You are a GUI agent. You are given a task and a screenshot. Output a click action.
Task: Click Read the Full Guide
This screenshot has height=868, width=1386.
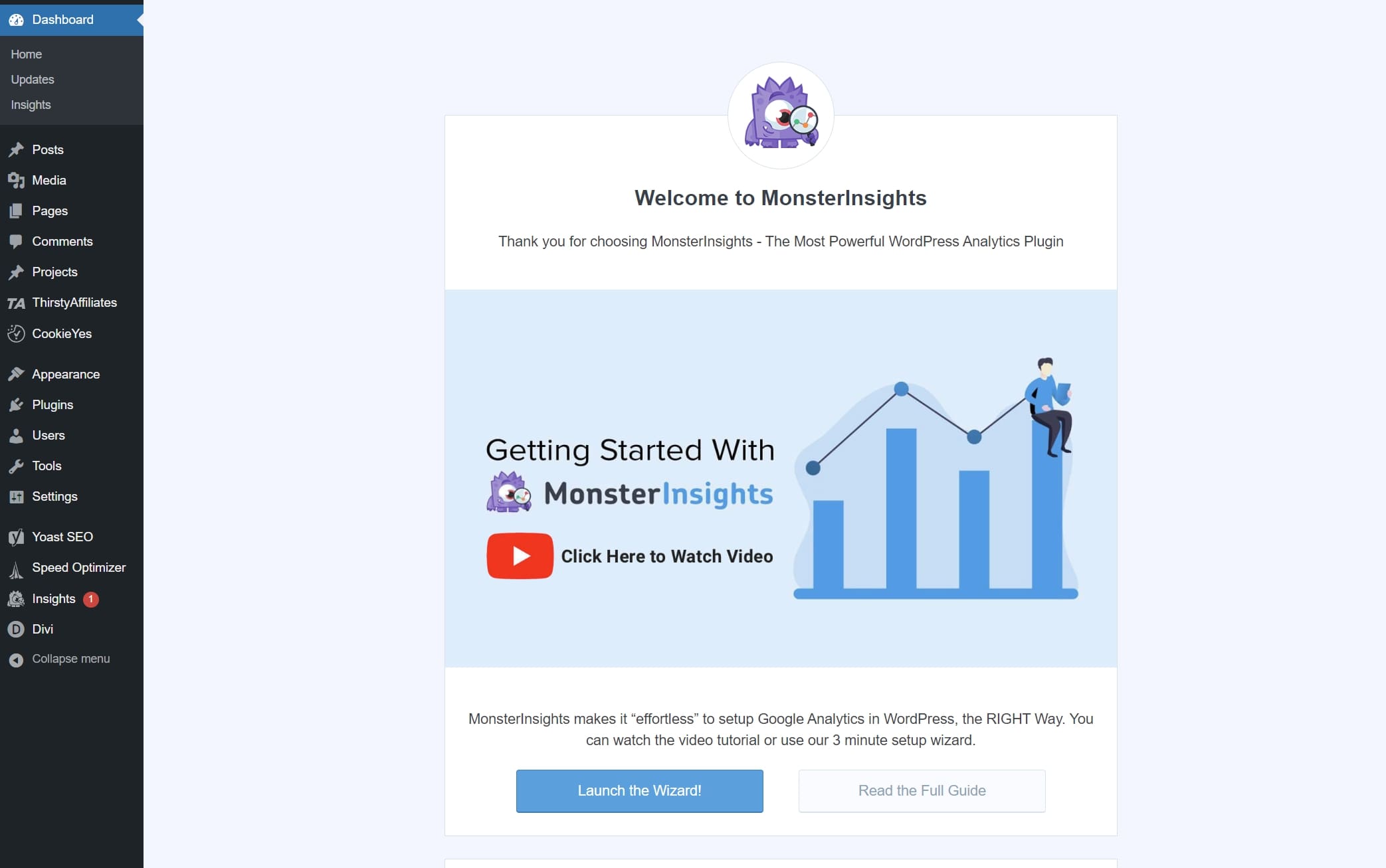tap(921, 790)
